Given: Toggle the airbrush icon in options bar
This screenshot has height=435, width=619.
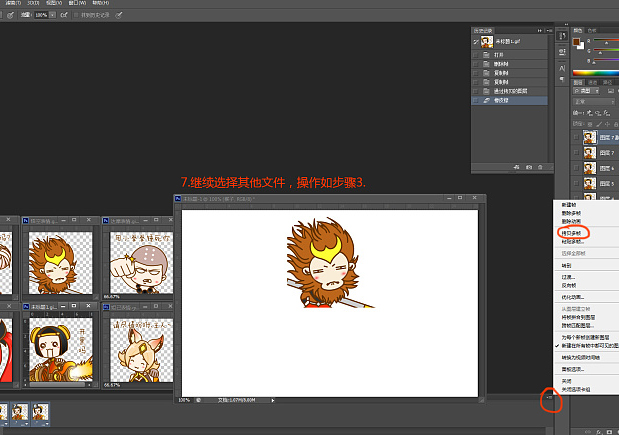Looking at the screenshot, I should pos(64,15).
